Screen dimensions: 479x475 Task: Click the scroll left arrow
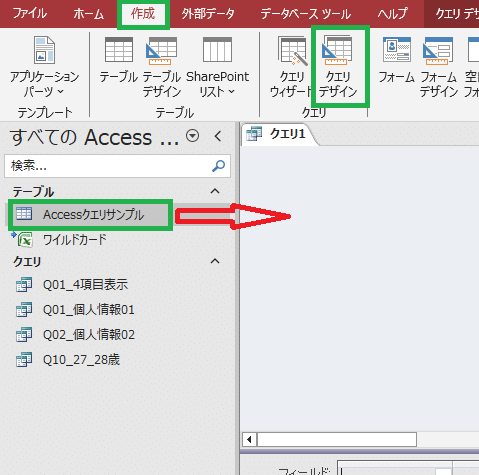249,439
